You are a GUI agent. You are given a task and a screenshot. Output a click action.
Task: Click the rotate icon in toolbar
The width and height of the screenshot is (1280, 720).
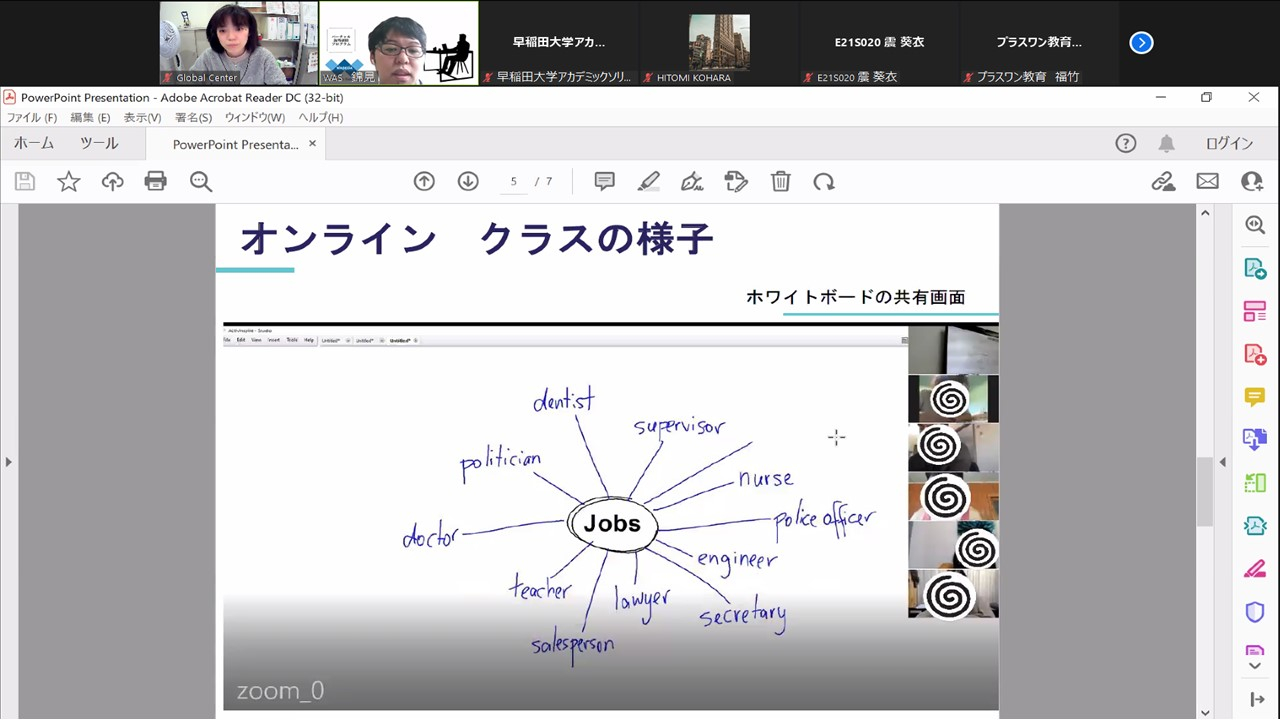(824, 181)
